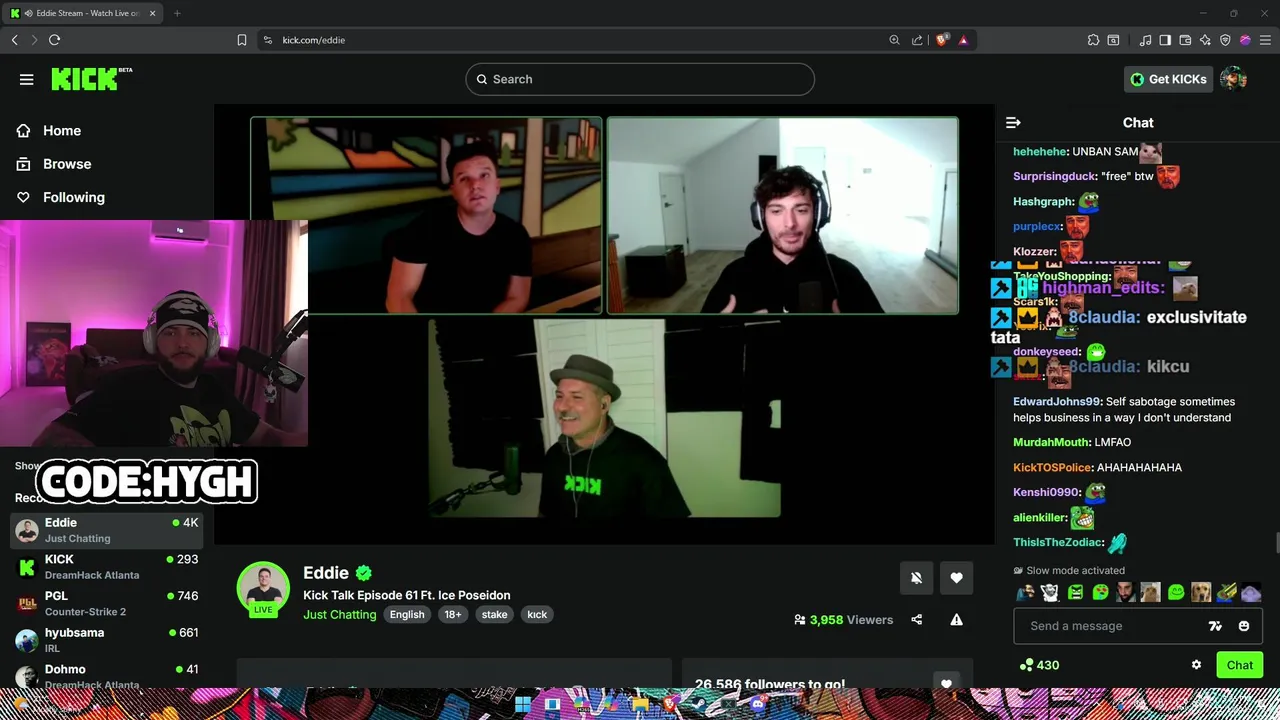Click the English language tag
The height and width of the screenshot is (720, 1280).
407,615
